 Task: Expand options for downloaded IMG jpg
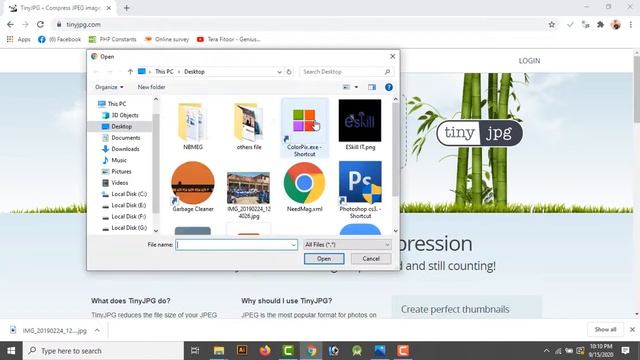click(97, 330)
